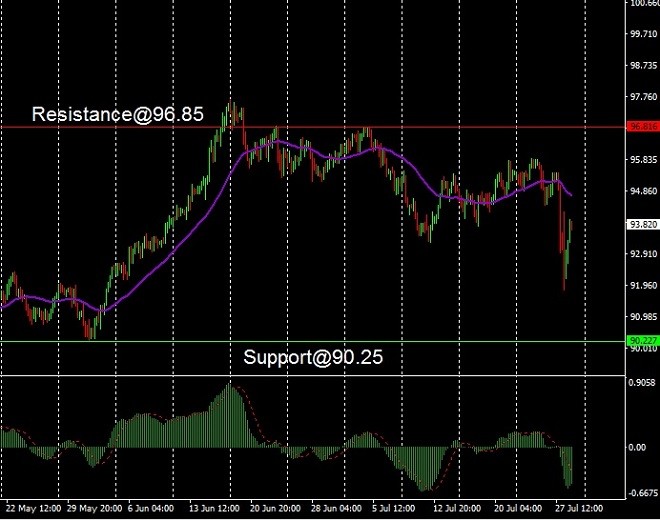660x521 pixels.
Task: Click the 90.985 price axis label
Action: click(644, 317)
